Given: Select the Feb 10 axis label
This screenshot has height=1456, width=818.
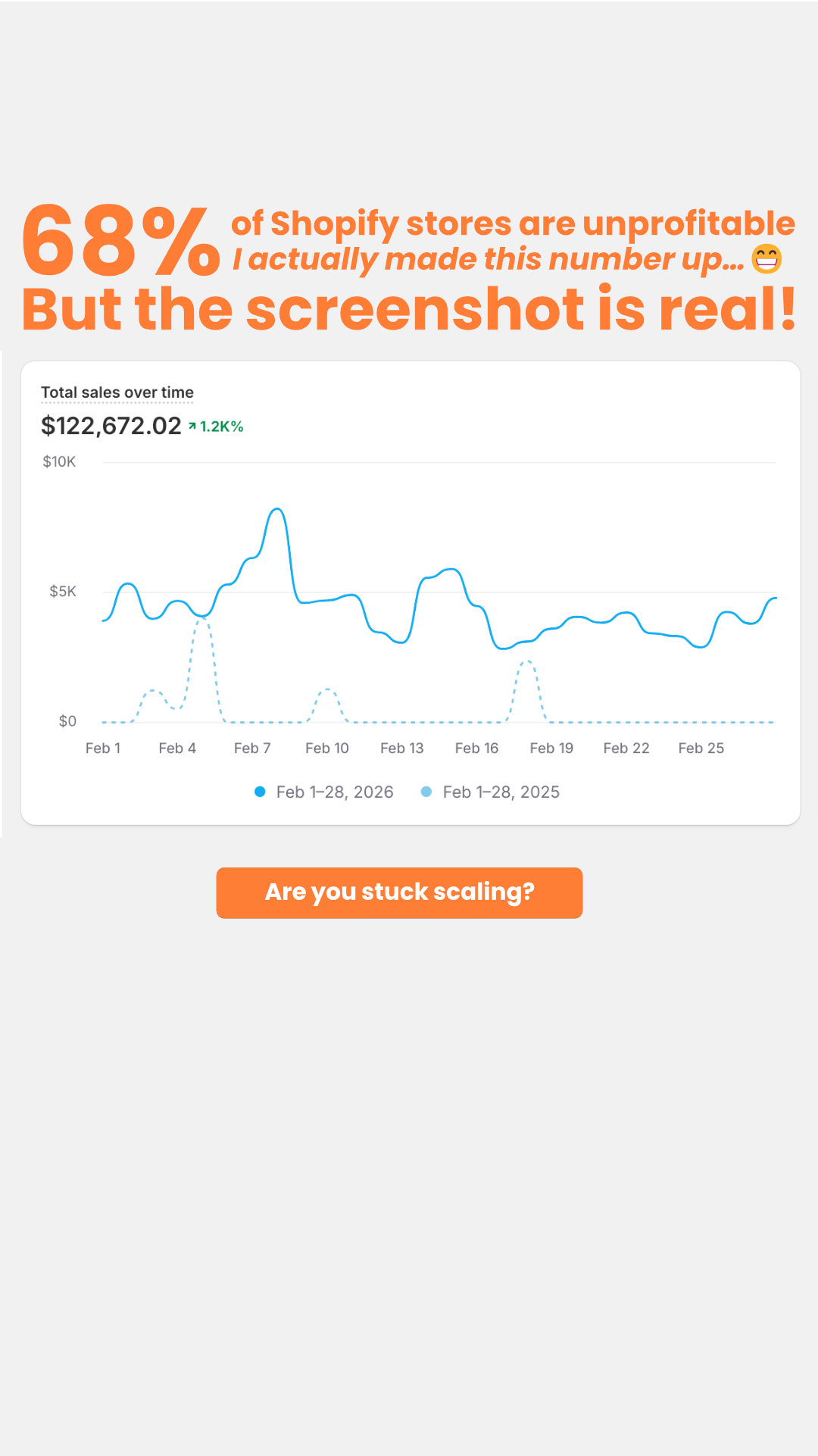Looking at the screenshot, I should [x=327, y=748].
